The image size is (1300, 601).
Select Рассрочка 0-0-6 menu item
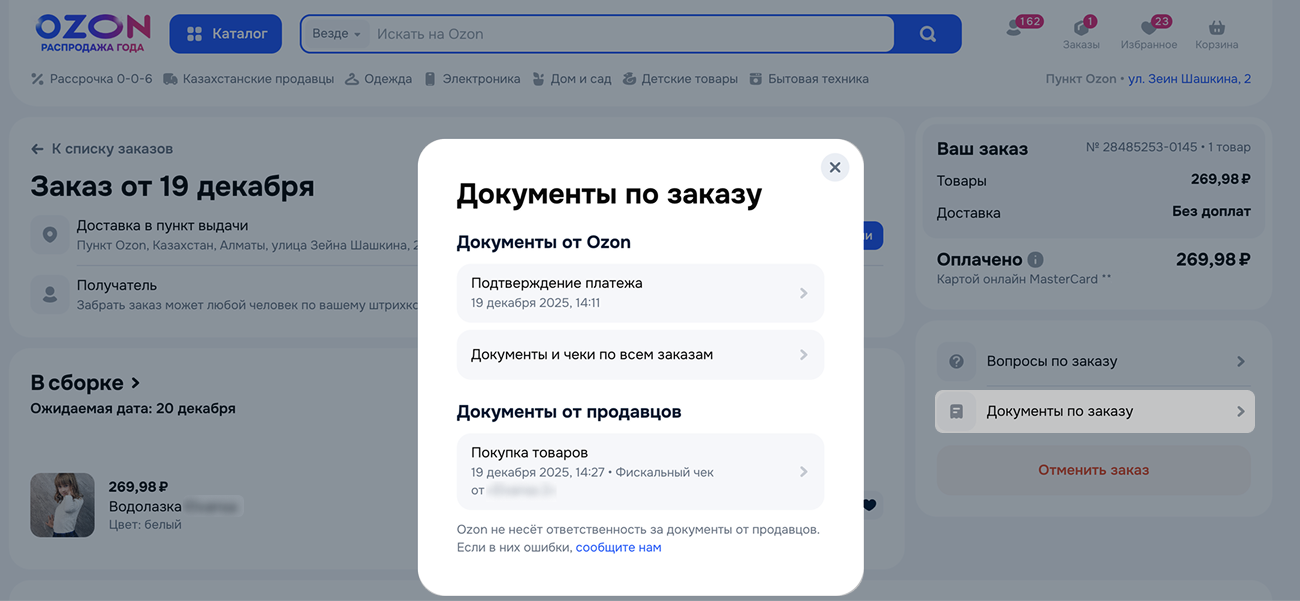coord(92,79)
